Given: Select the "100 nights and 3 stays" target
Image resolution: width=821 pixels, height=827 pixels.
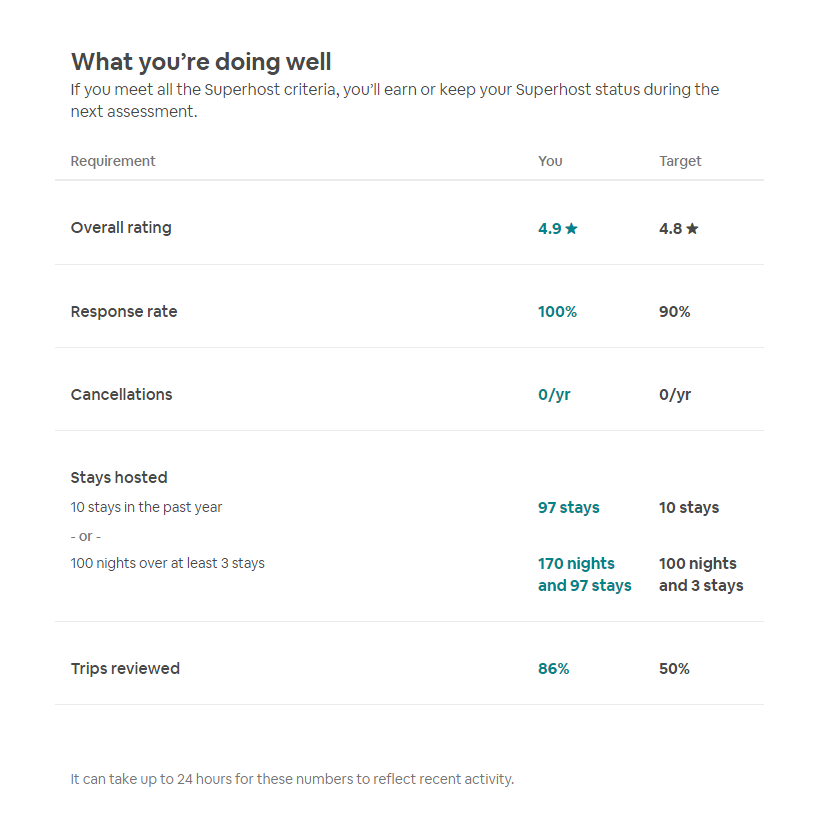Looking at the screenshot, I should click(700, 575).
